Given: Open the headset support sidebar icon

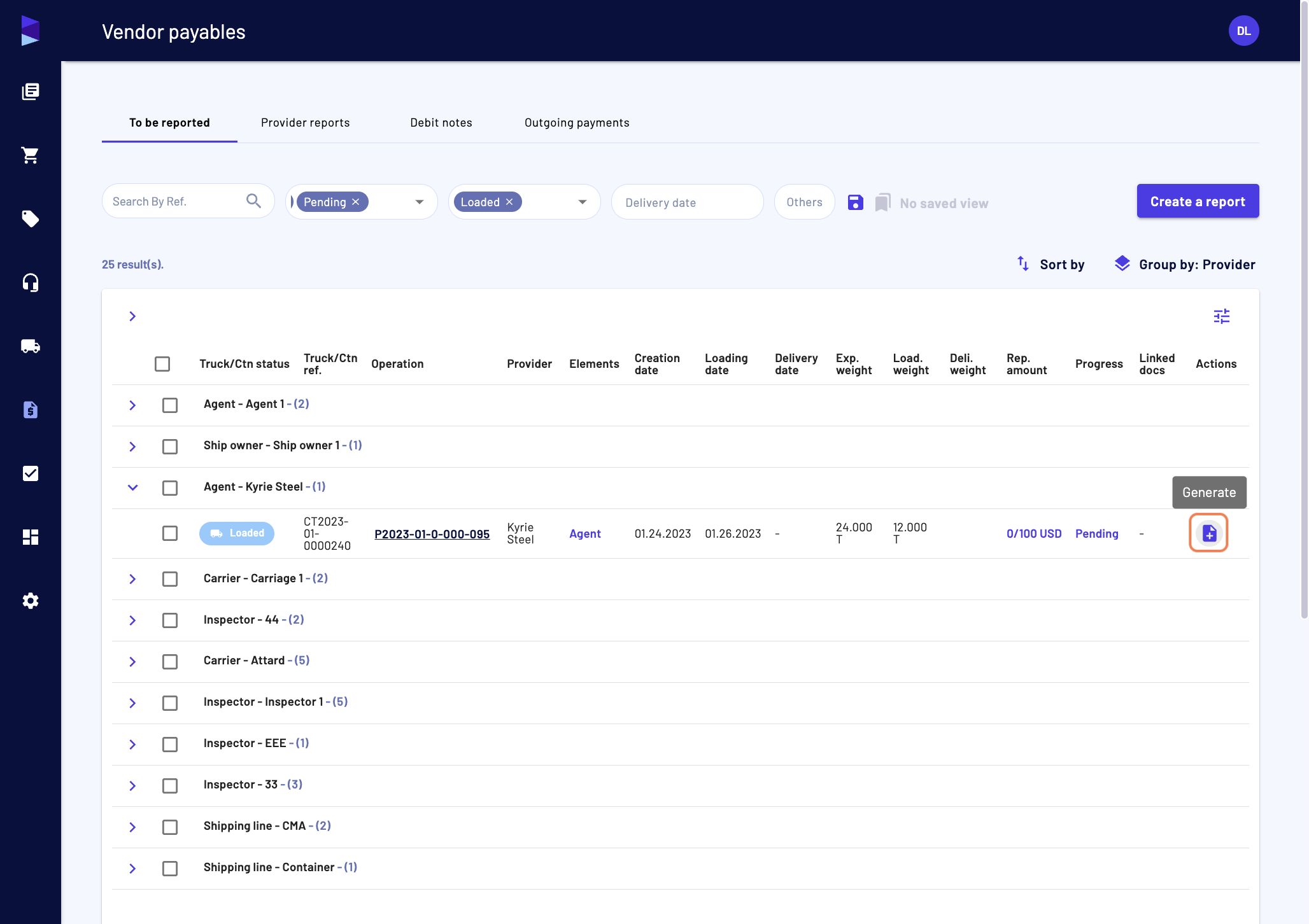Looking at the screenshot, I should tap(30, 283).
